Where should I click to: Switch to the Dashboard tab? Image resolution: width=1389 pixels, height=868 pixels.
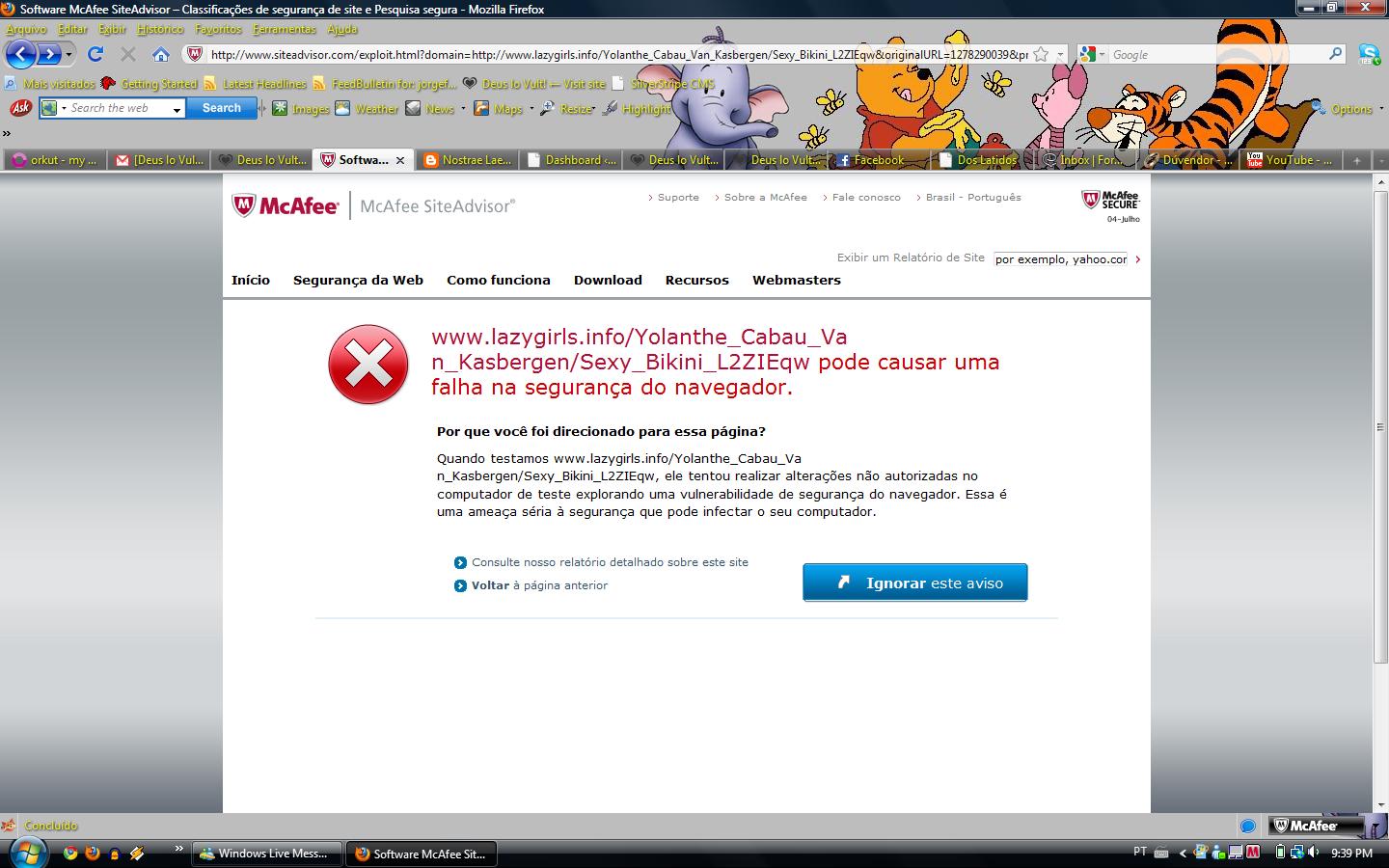571,160
